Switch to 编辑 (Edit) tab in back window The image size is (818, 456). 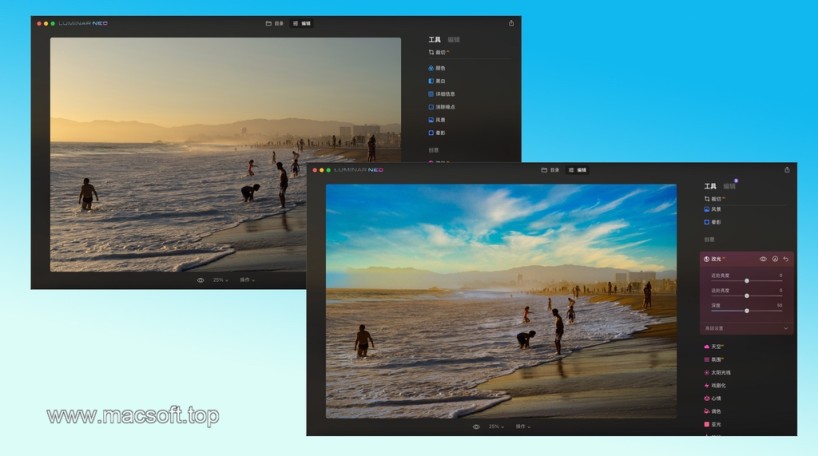pyautogui.click(x=301, y=22)
